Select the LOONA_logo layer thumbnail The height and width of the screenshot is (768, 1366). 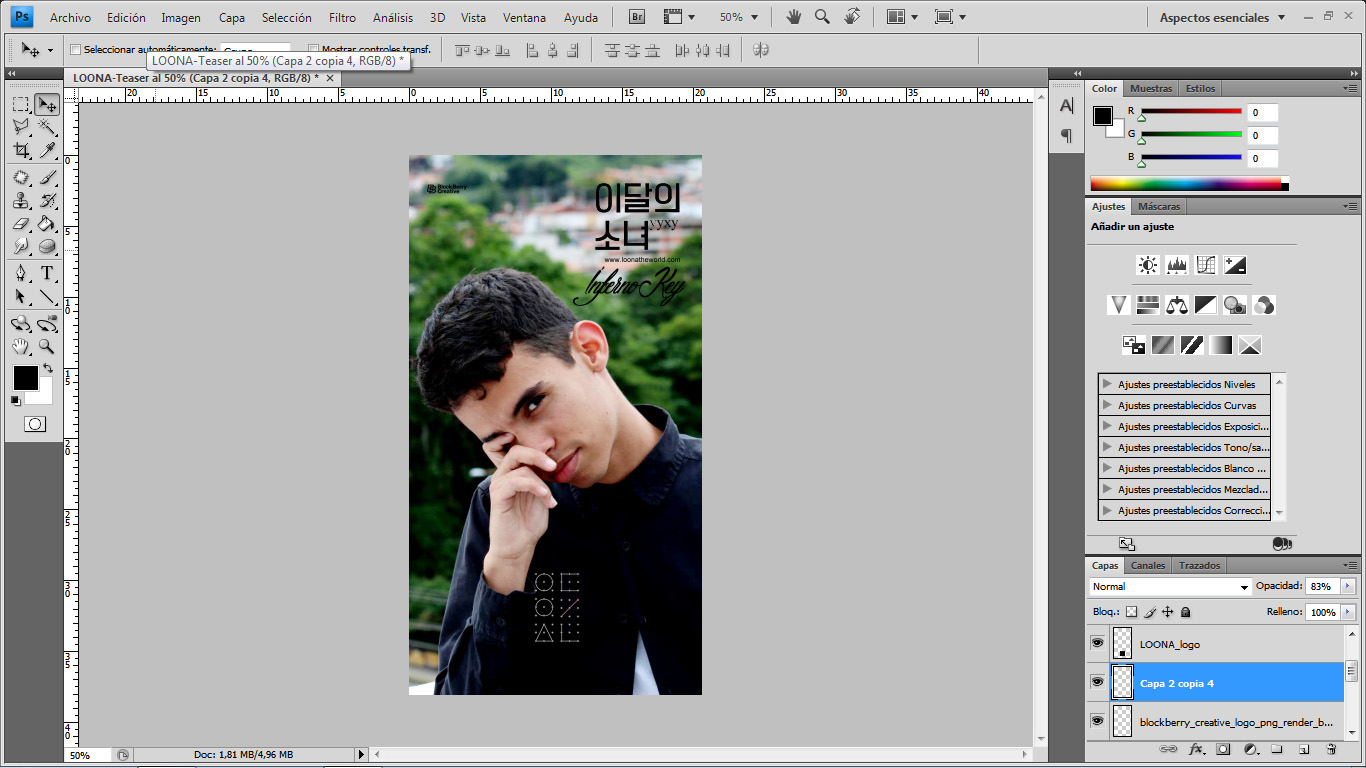click(1122, 643)
